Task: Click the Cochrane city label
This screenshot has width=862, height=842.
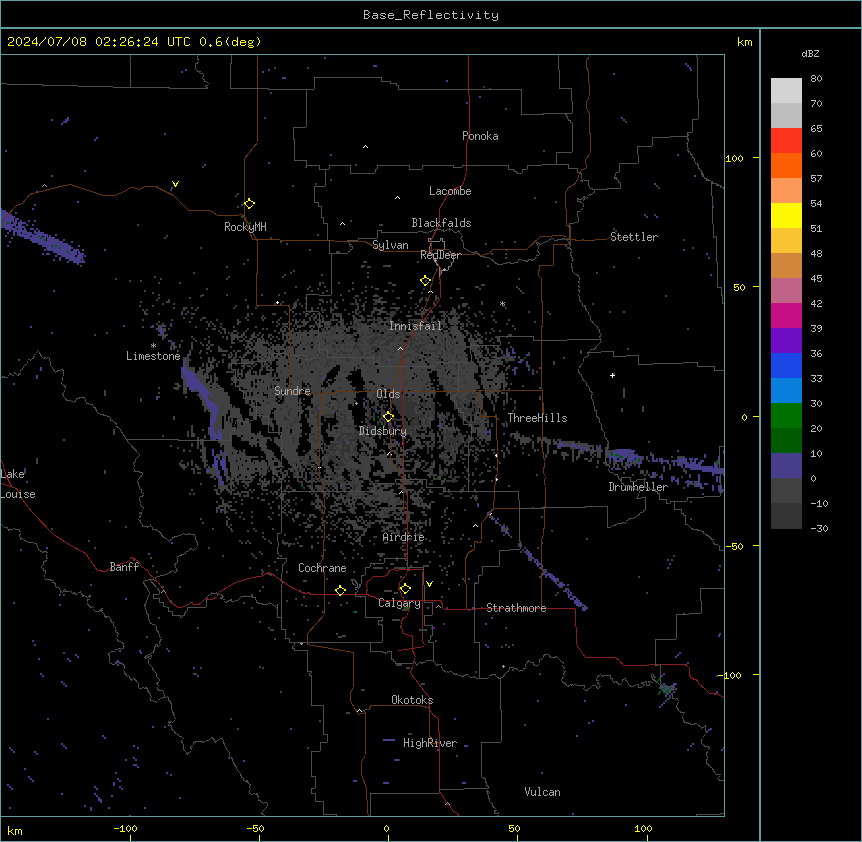Action: [x=322, y=568]
